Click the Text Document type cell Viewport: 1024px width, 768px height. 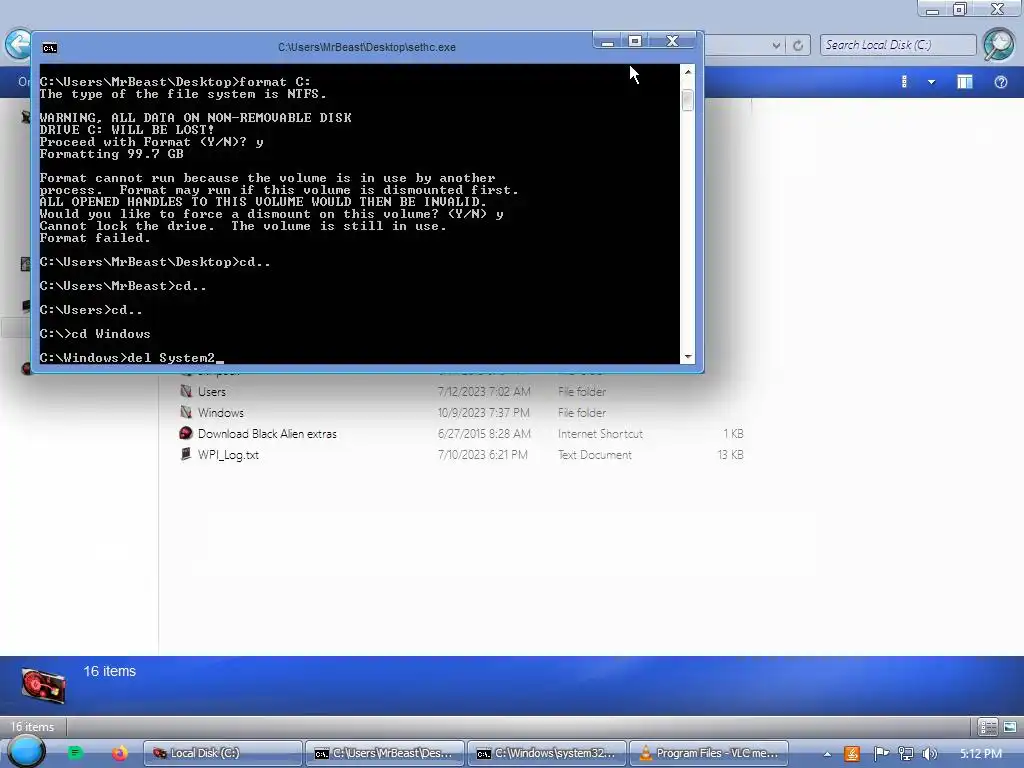tap(595, 455)
